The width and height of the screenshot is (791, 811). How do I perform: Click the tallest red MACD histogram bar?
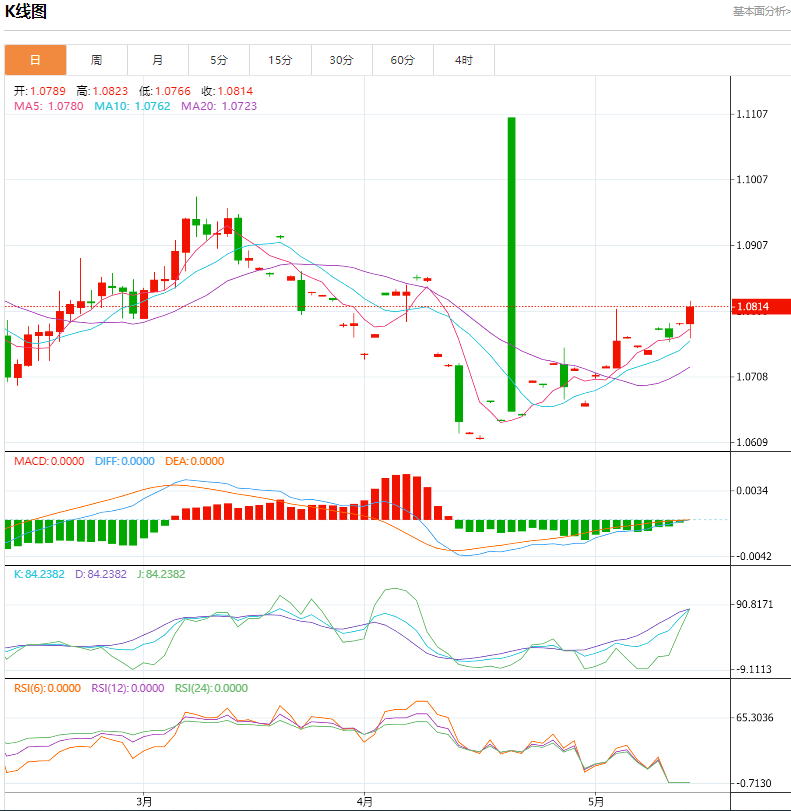pyautogui.click(x=407, y=497)
